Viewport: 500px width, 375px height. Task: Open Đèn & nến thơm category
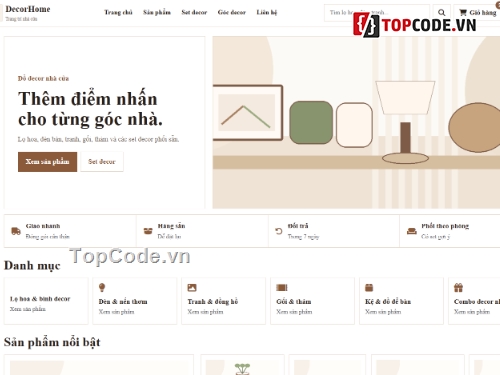click(x=135, y=301)
